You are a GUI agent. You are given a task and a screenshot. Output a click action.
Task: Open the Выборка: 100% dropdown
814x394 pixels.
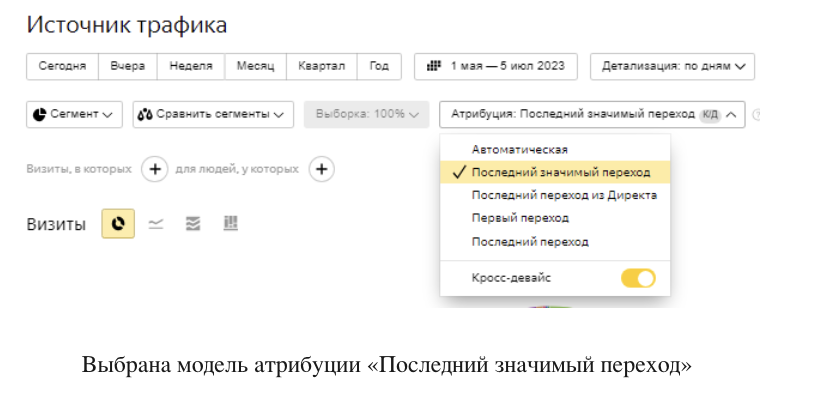(x=367, y=114)
